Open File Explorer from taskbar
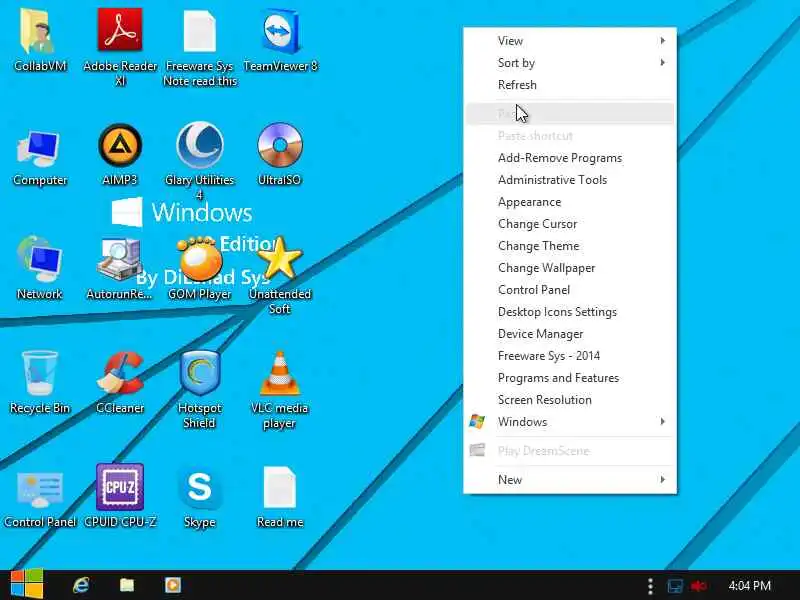The image size is (800, 600). (x=127, y=585)
